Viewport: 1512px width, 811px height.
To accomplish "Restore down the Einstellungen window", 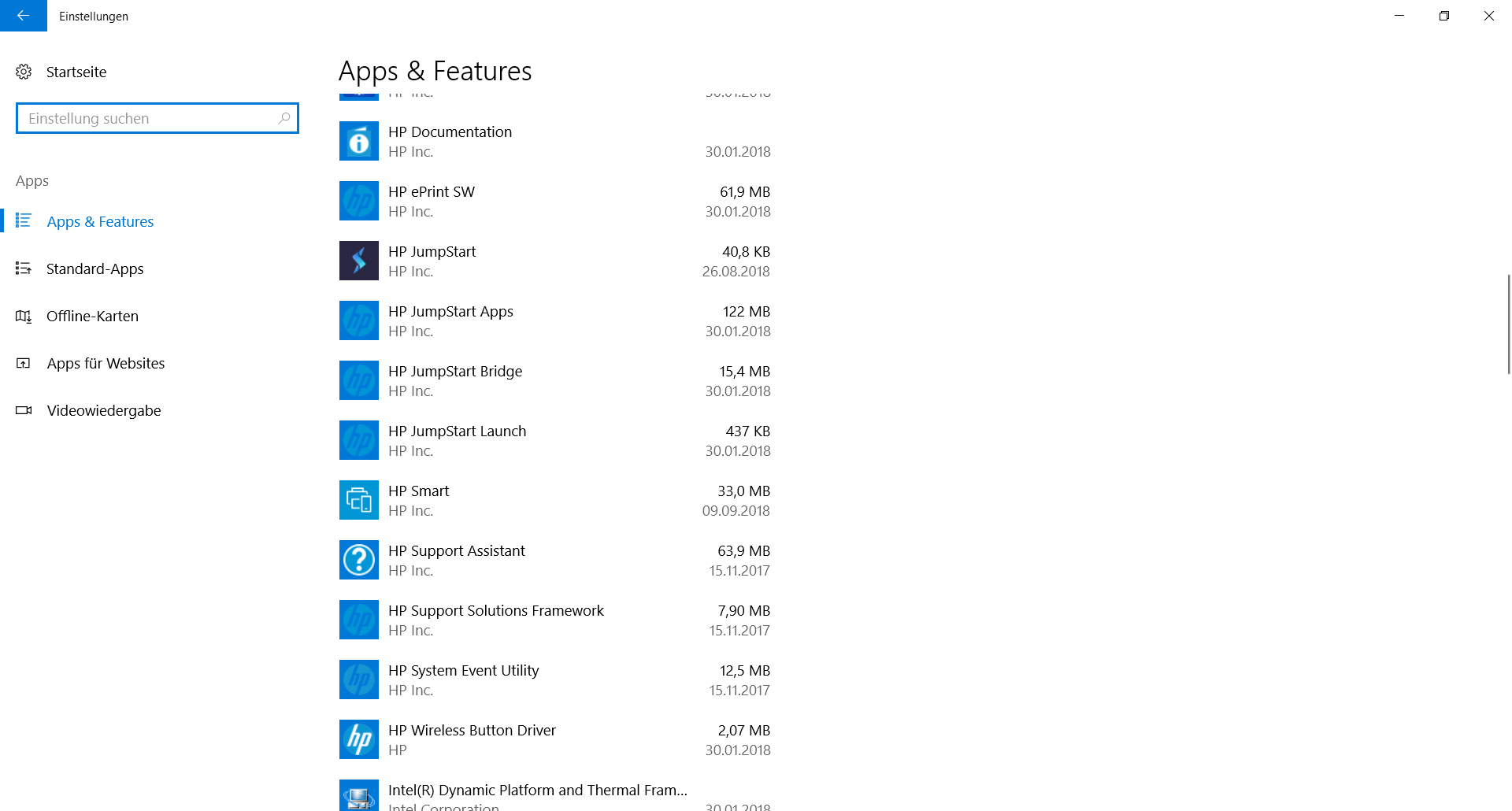I will [x=1444, y=16].
